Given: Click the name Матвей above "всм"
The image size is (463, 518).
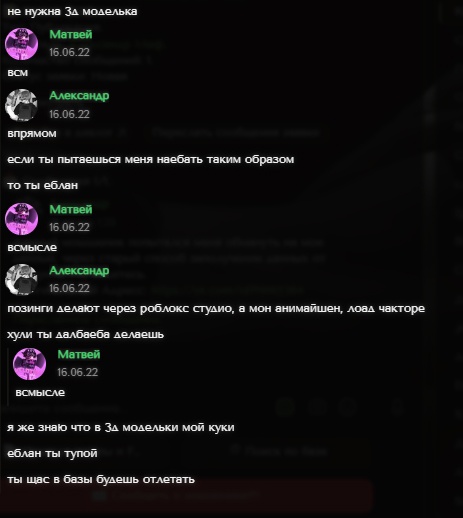Looking at the screenshot, I should (71, 34).
